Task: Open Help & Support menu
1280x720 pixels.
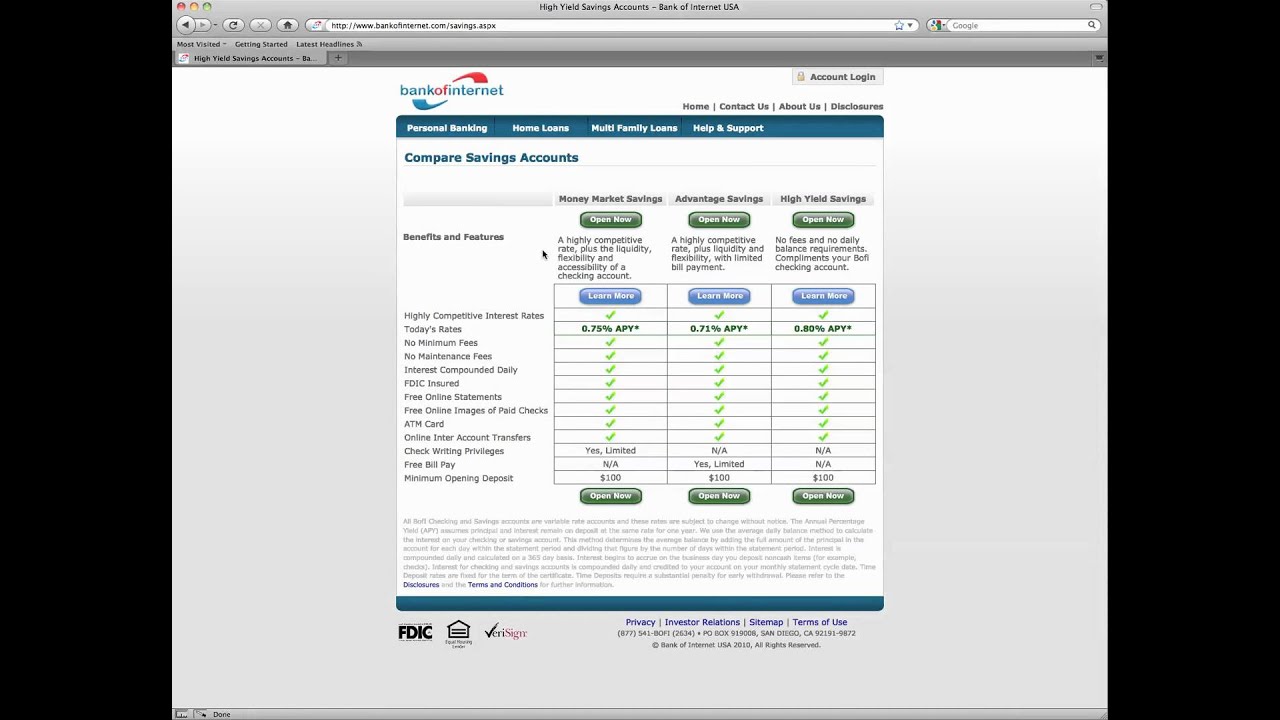Action: 728,128
